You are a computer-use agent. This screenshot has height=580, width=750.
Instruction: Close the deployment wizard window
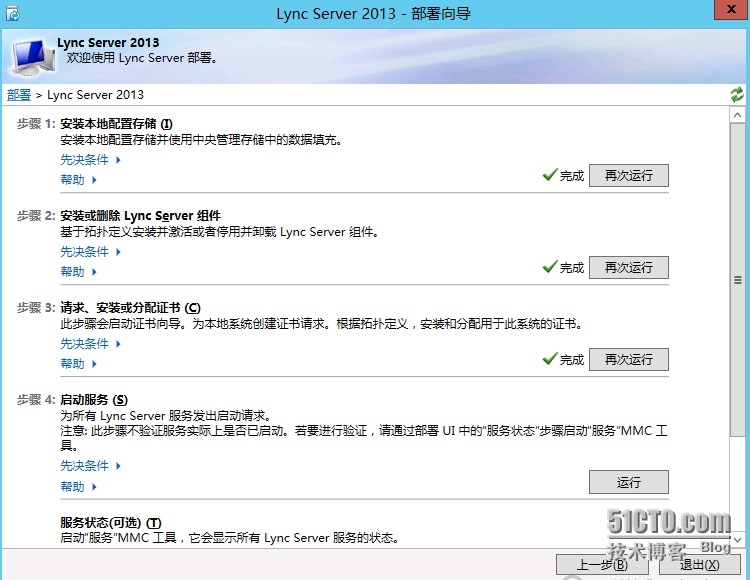[x=731, y=10]
